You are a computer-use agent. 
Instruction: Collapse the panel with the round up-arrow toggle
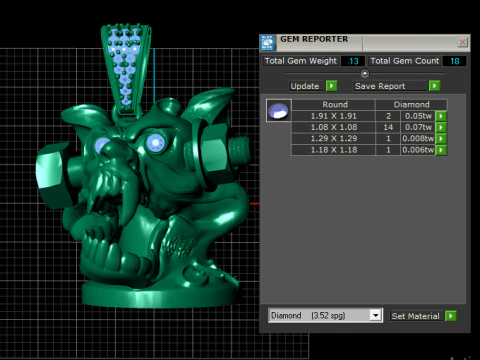click(x=365, y=73)
